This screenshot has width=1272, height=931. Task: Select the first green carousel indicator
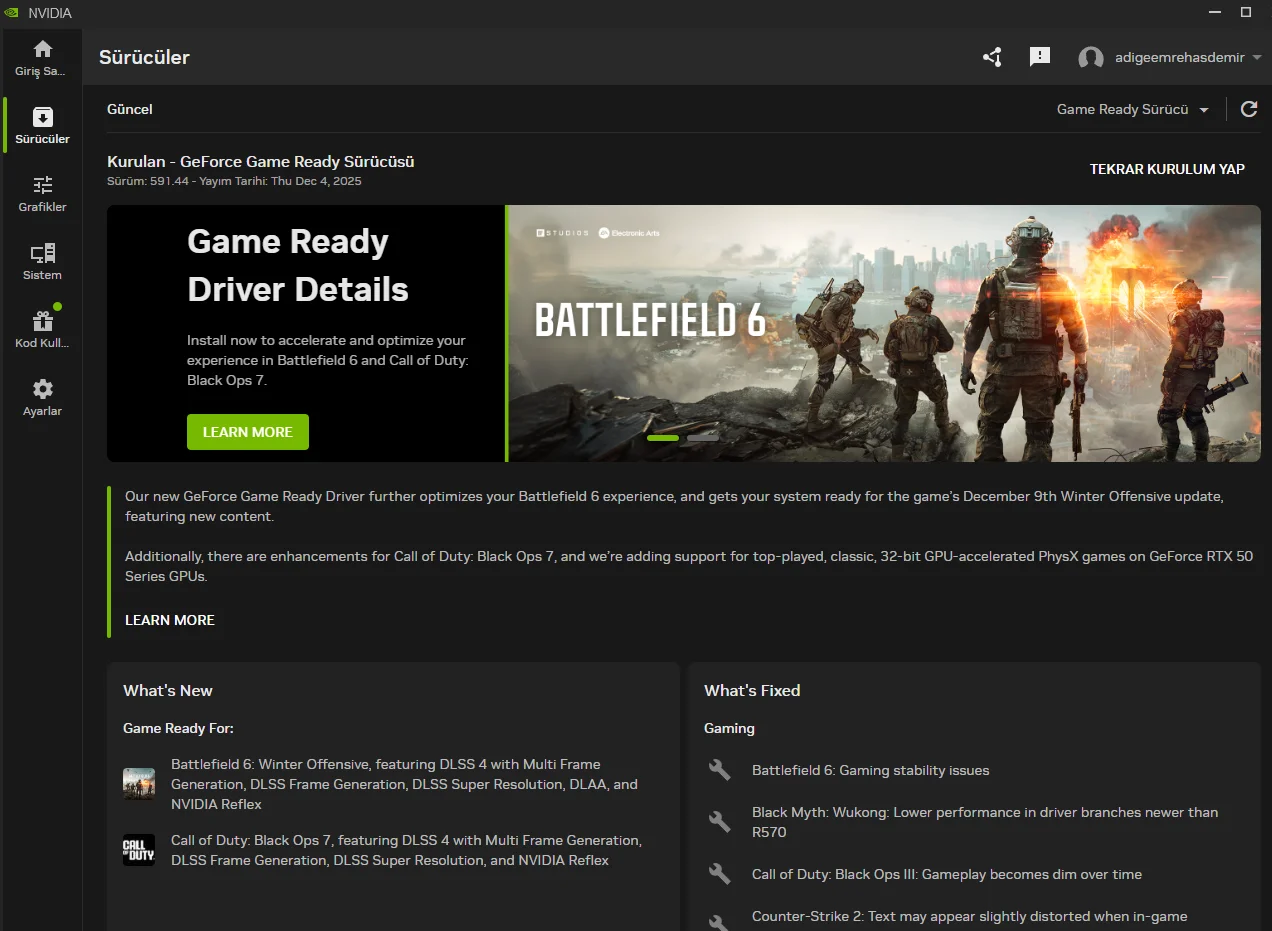pyautogui.click(x=663, y=438)
